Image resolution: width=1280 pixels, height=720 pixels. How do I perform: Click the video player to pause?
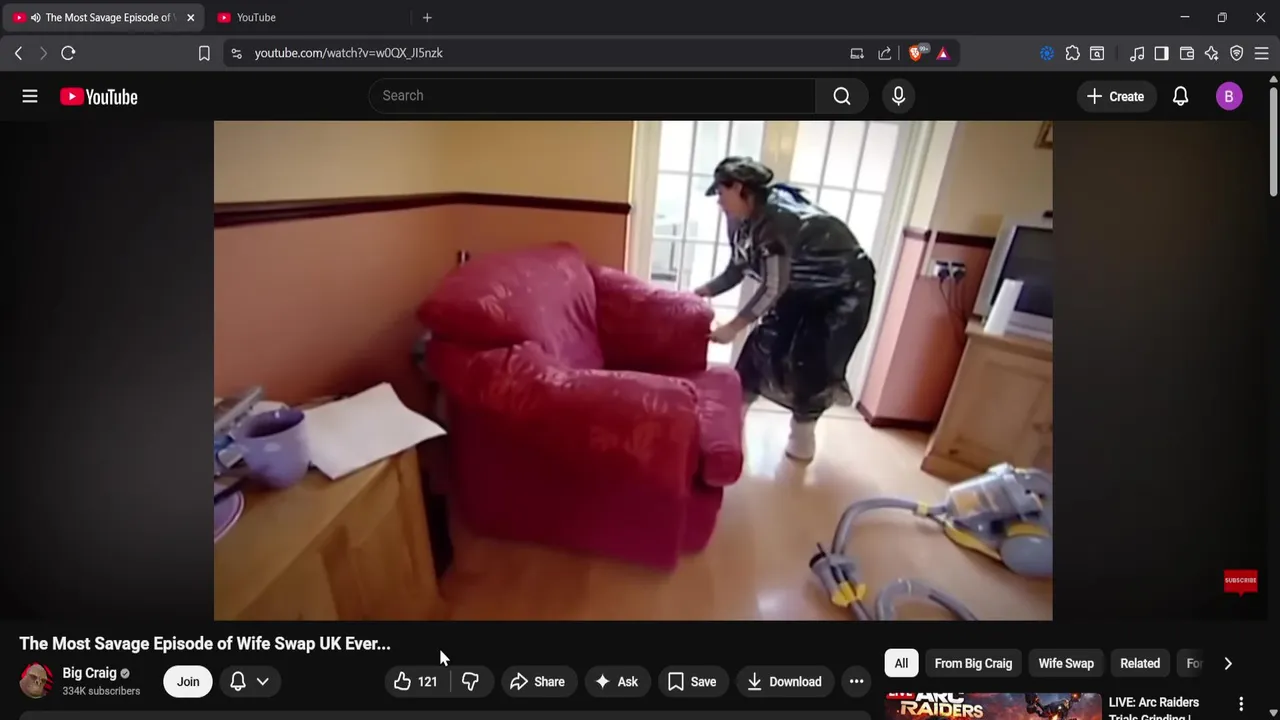pyautogui.click(x=633, y=370)
